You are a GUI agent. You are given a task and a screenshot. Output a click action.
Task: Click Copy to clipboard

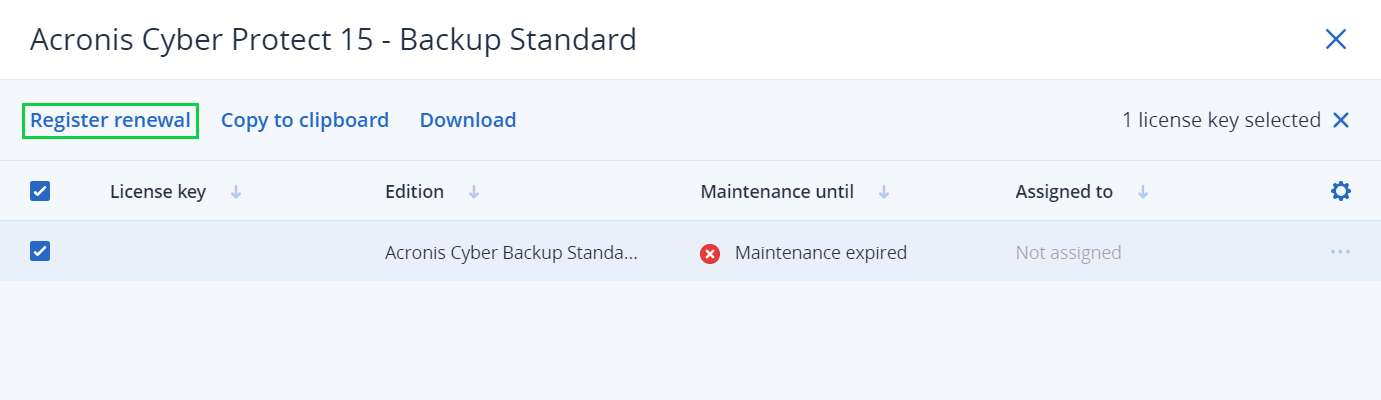pos(305,121)
